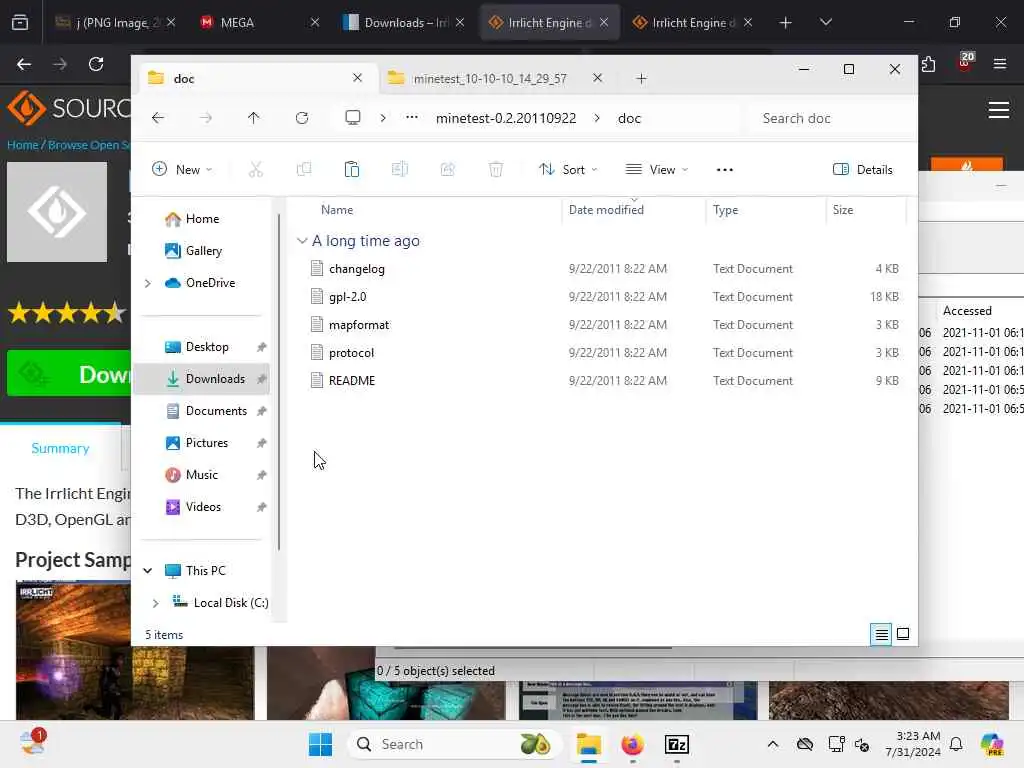The image size is (1024, 768).
Task: Open the New item dropdown
Action: tap(182, 170)
